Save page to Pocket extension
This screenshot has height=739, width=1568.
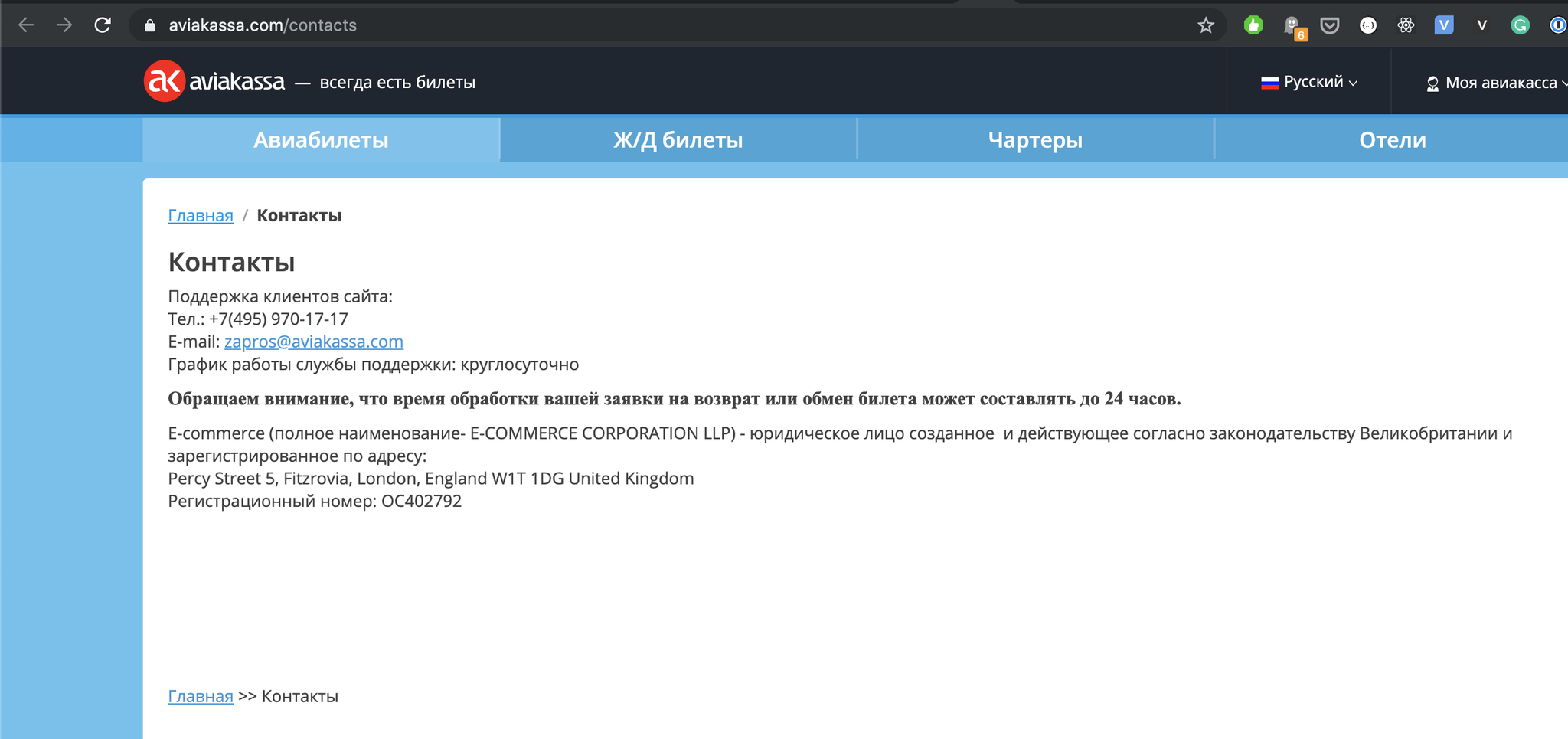tap(1330, 25)
